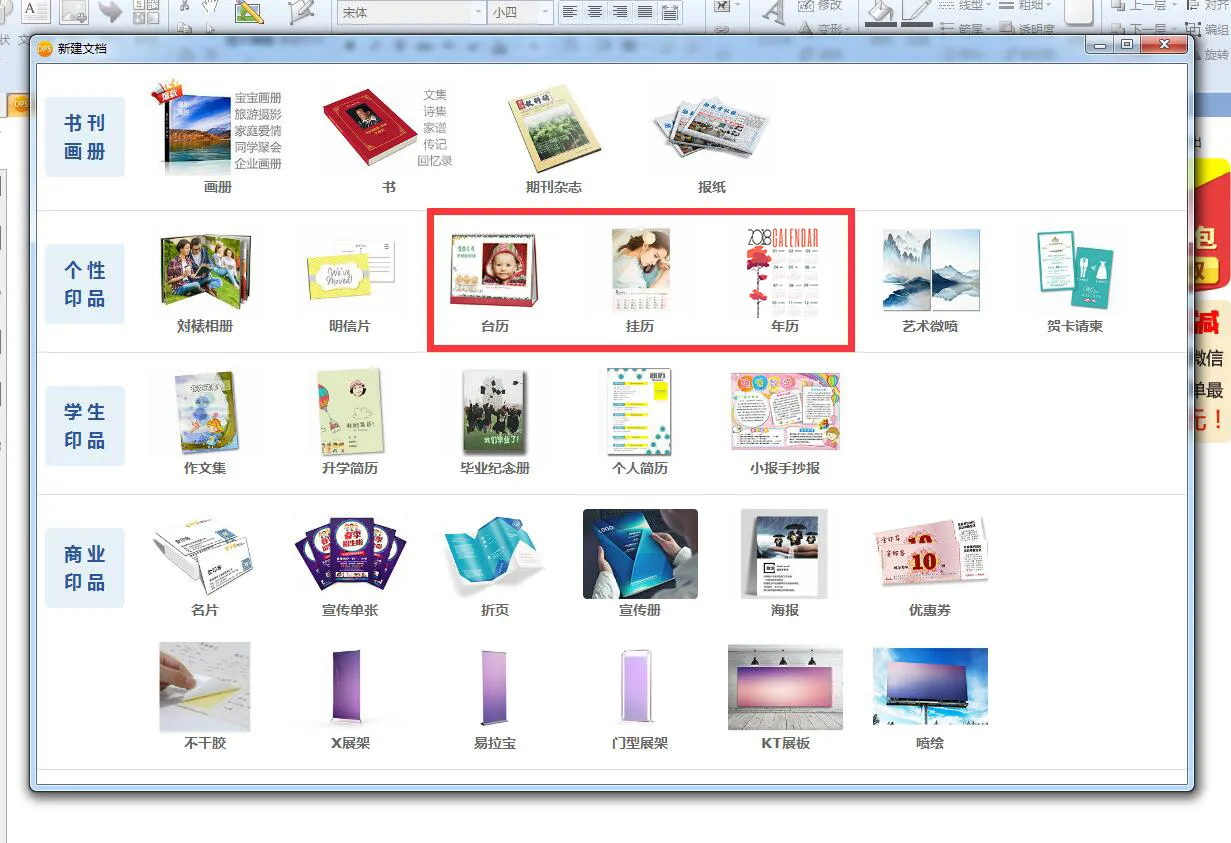Click the fill color bucket tool
1231x843 pixels.
tap(881, 11)
